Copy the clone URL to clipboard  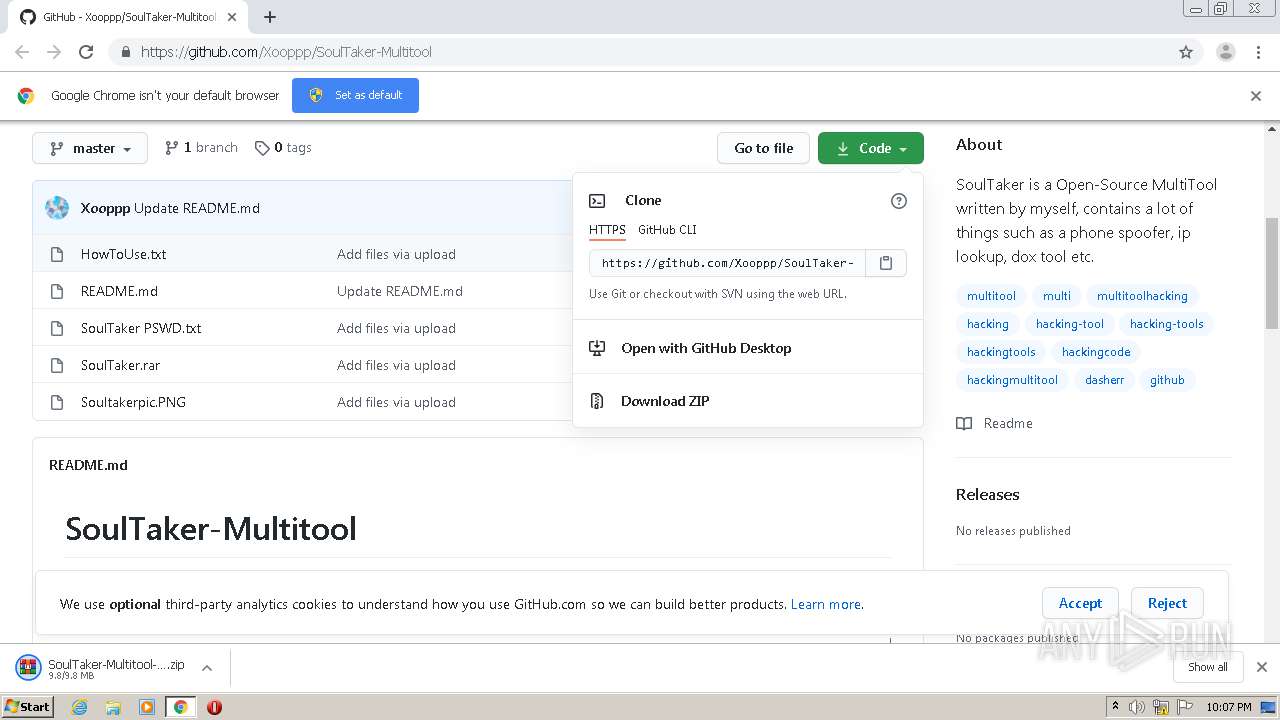pos(886,263)
